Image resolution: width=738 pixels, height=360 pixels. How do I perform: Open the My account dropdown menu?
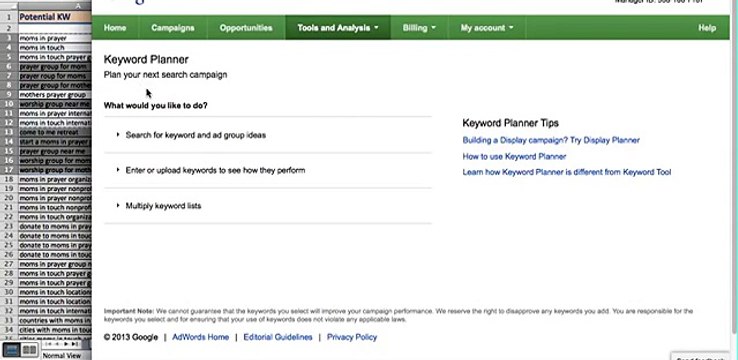tap(487, 28)
